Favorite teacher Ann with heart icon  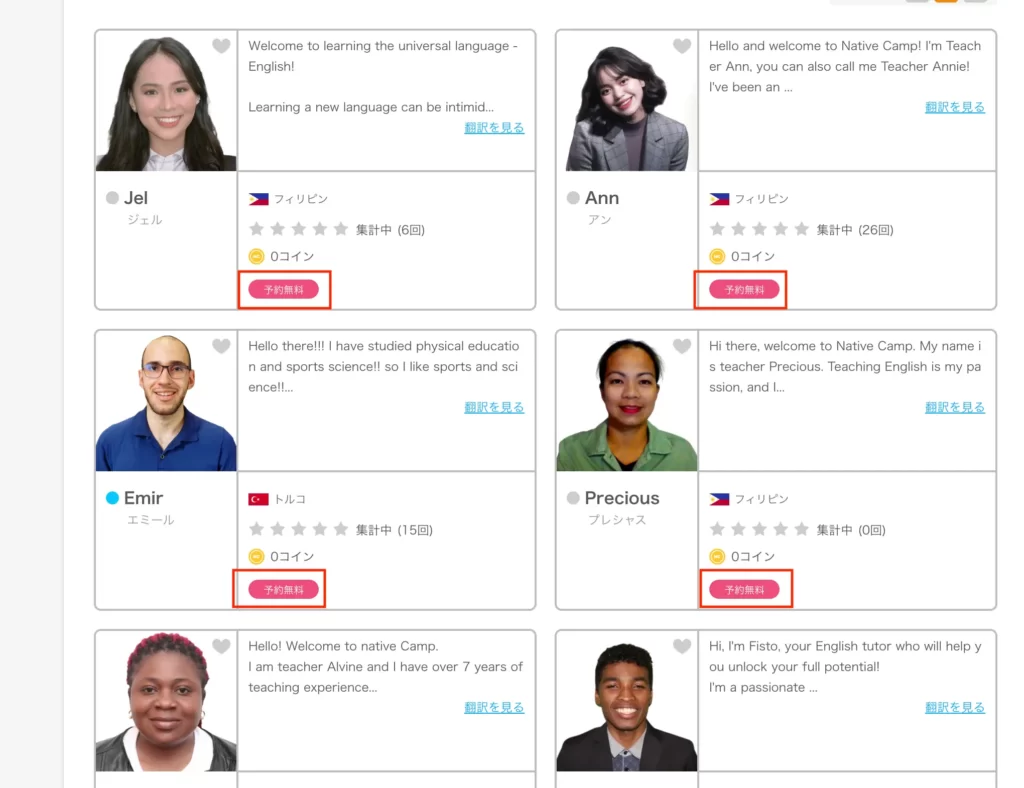point(682,46)
